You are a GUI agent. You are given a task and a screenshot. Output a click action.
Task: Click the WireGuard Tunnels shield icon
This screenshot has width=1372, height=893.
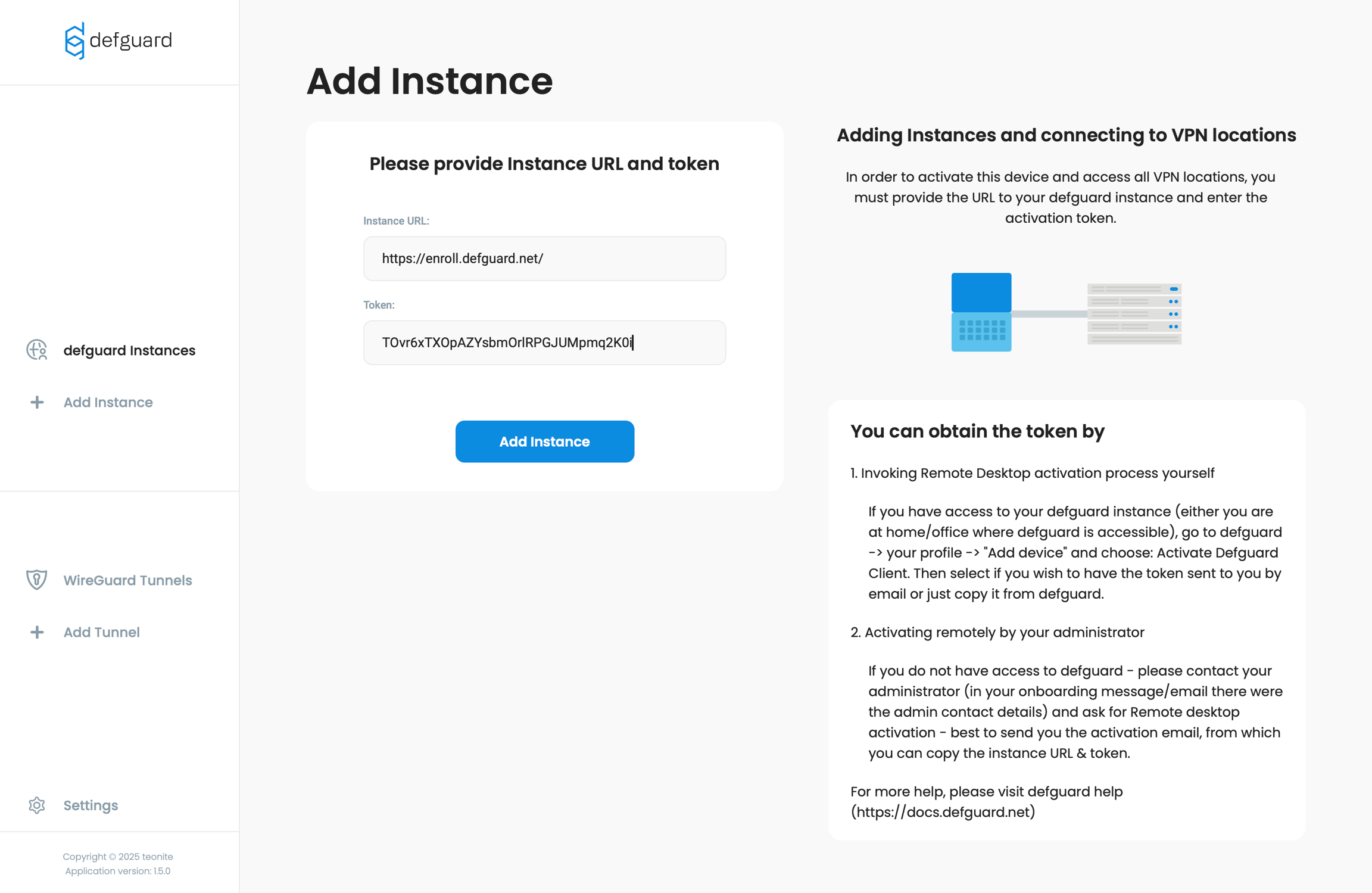coord(37,580)
